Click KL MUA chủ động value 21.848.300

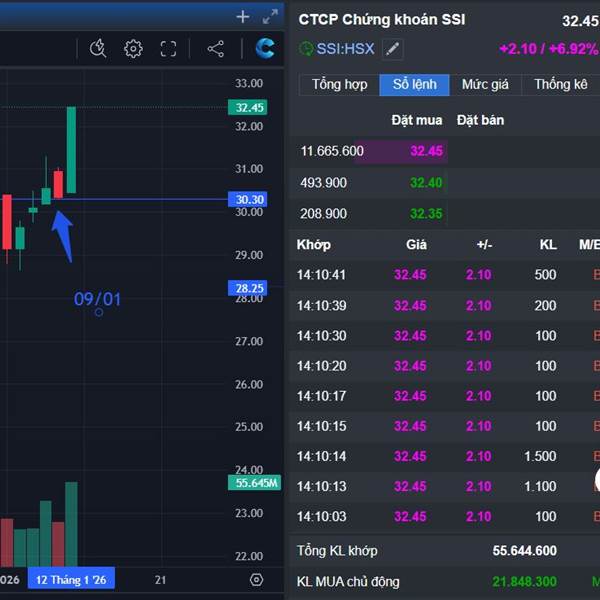point(524,582)
